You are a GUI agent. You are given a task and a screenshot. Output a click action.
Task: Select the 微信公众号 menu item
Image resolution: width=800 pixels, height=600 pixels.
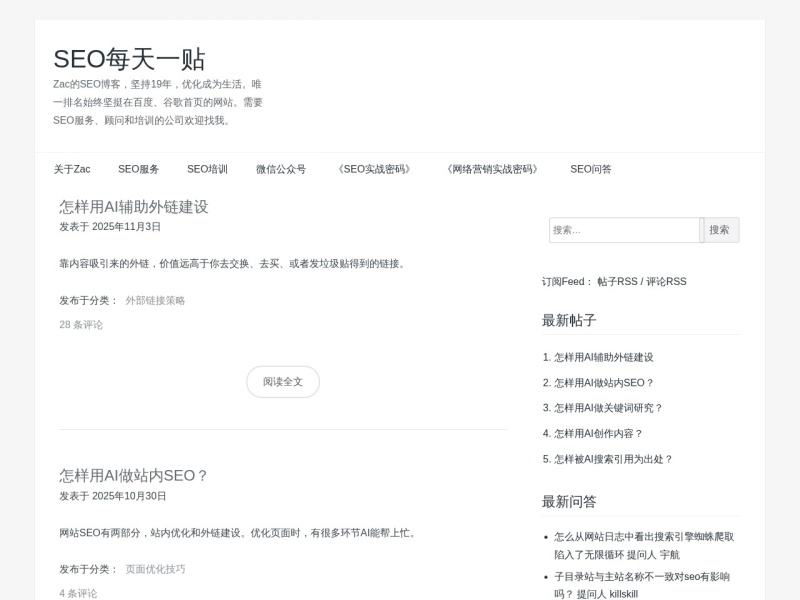[281, 169]
